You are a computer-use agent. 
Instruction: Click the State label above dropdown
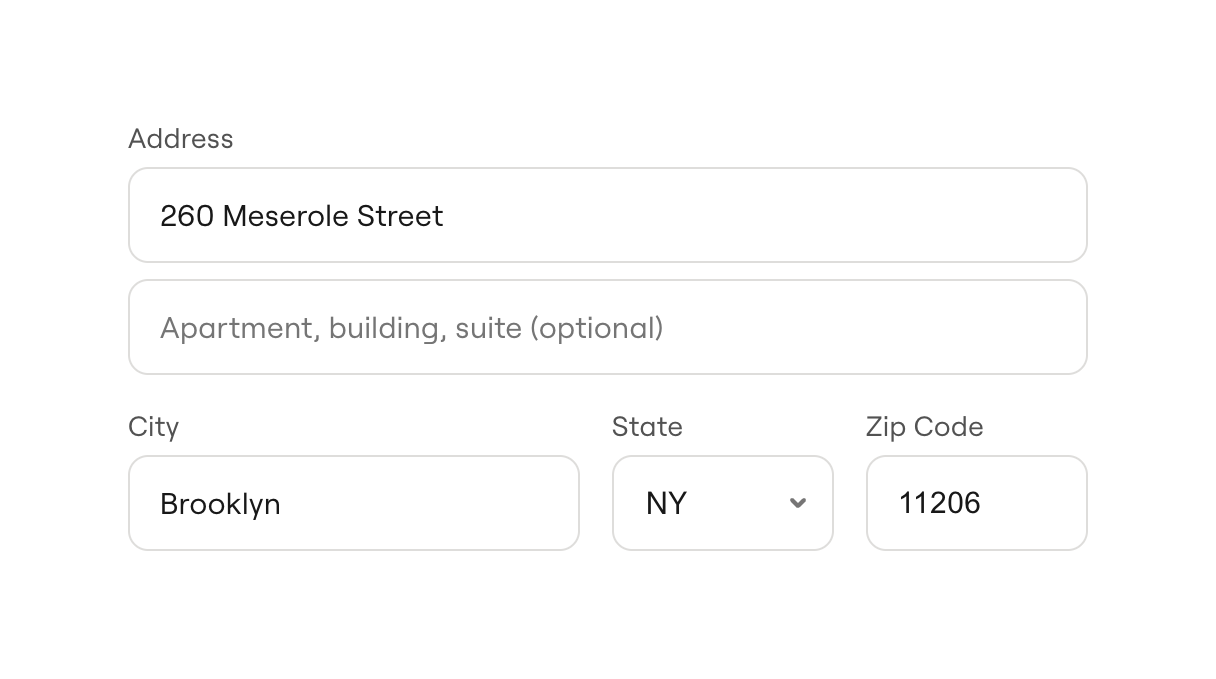point(647,427)
